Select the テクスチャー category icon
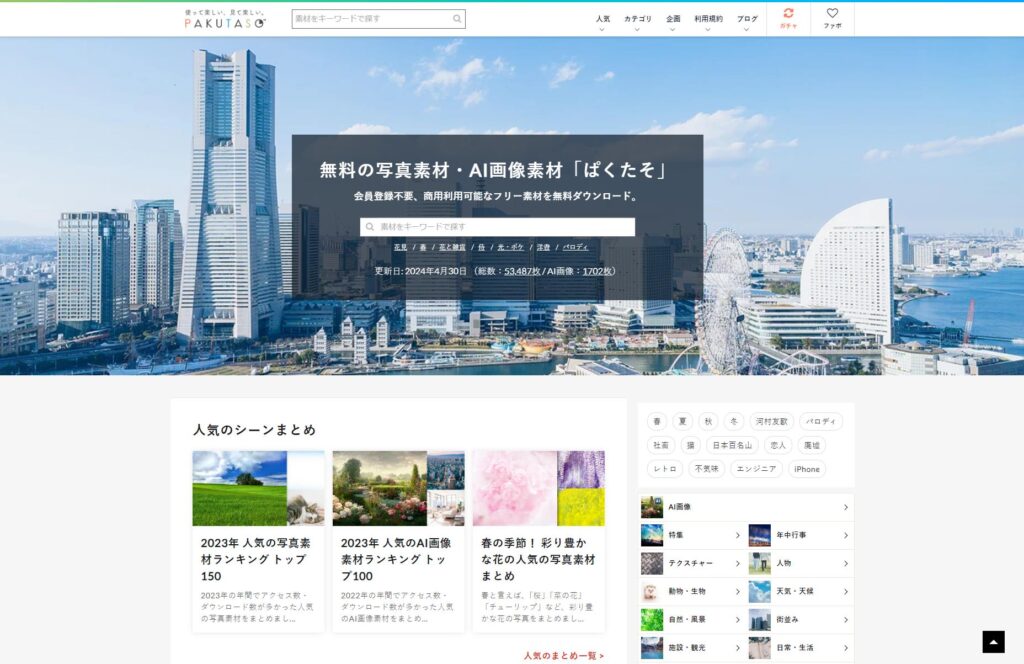Screen dimensions: 1024x664 point(651,563)
